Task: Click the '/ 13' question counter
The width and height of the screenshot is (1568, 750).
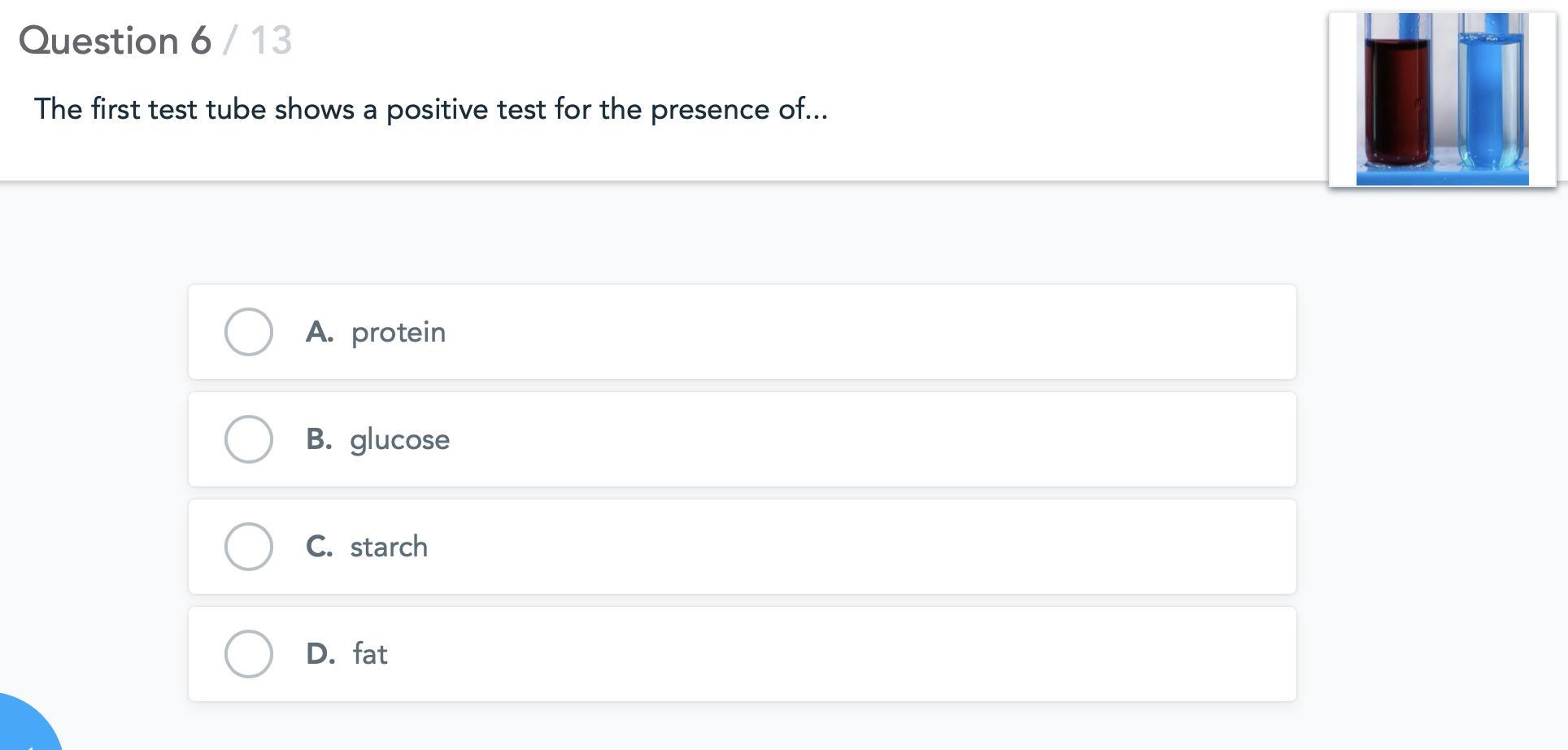Action: pyautogui.click(x=258, y=41)
